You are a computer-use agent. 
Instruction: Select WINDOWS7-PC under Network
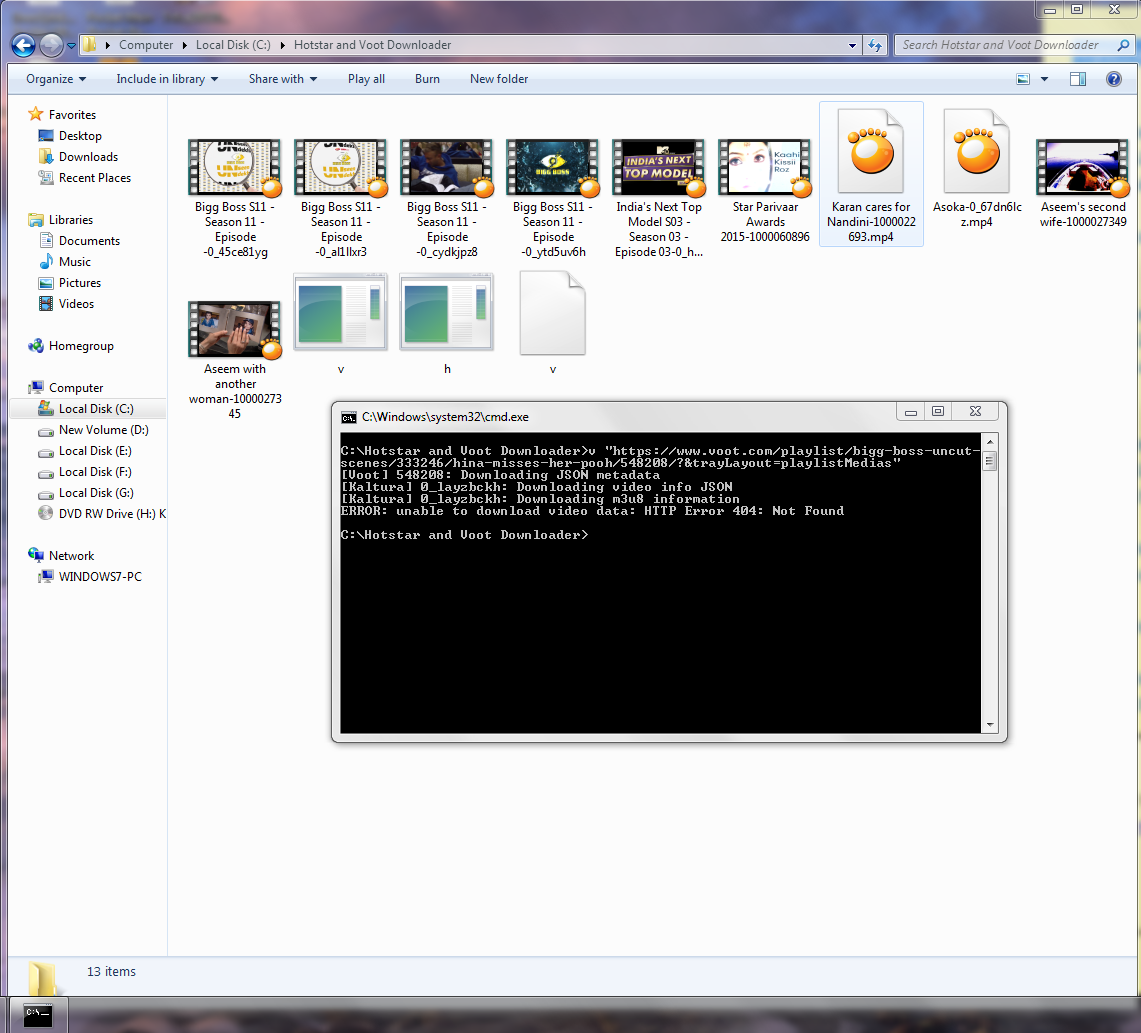pyautogui.click(x=100, y=577)
